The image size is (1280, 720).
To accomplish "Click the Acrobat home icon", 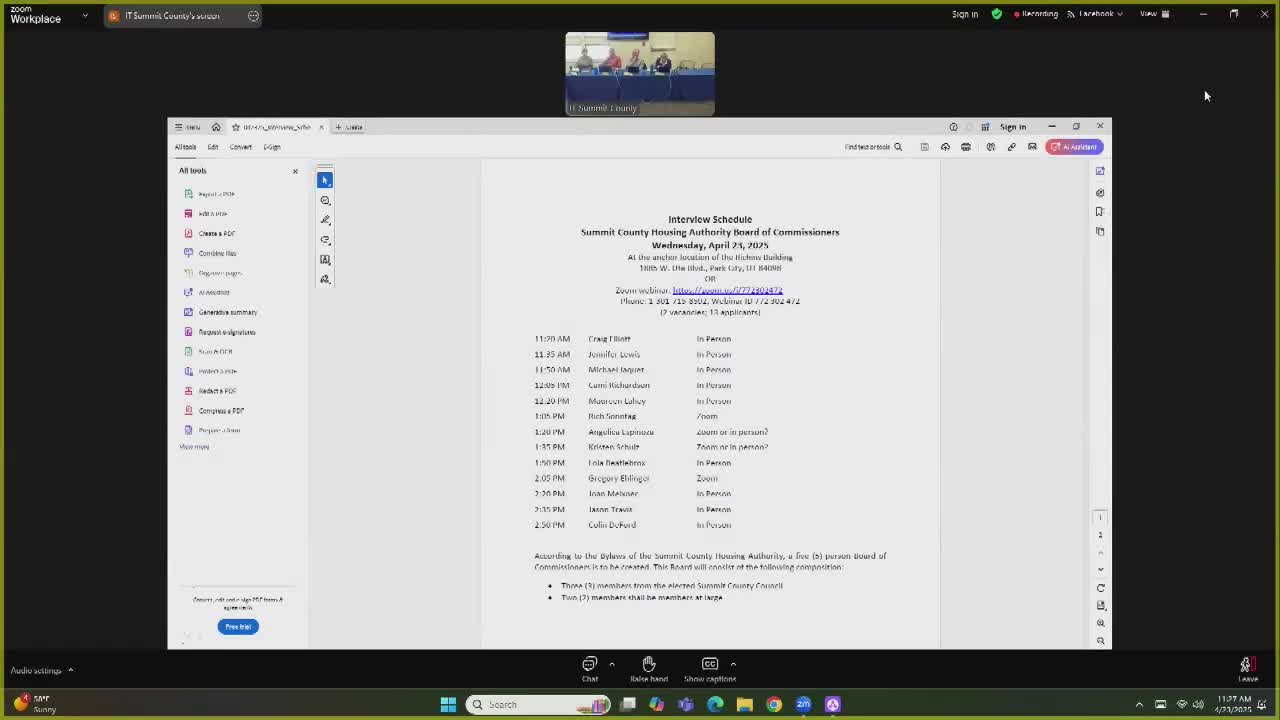I will click(216, 127).
